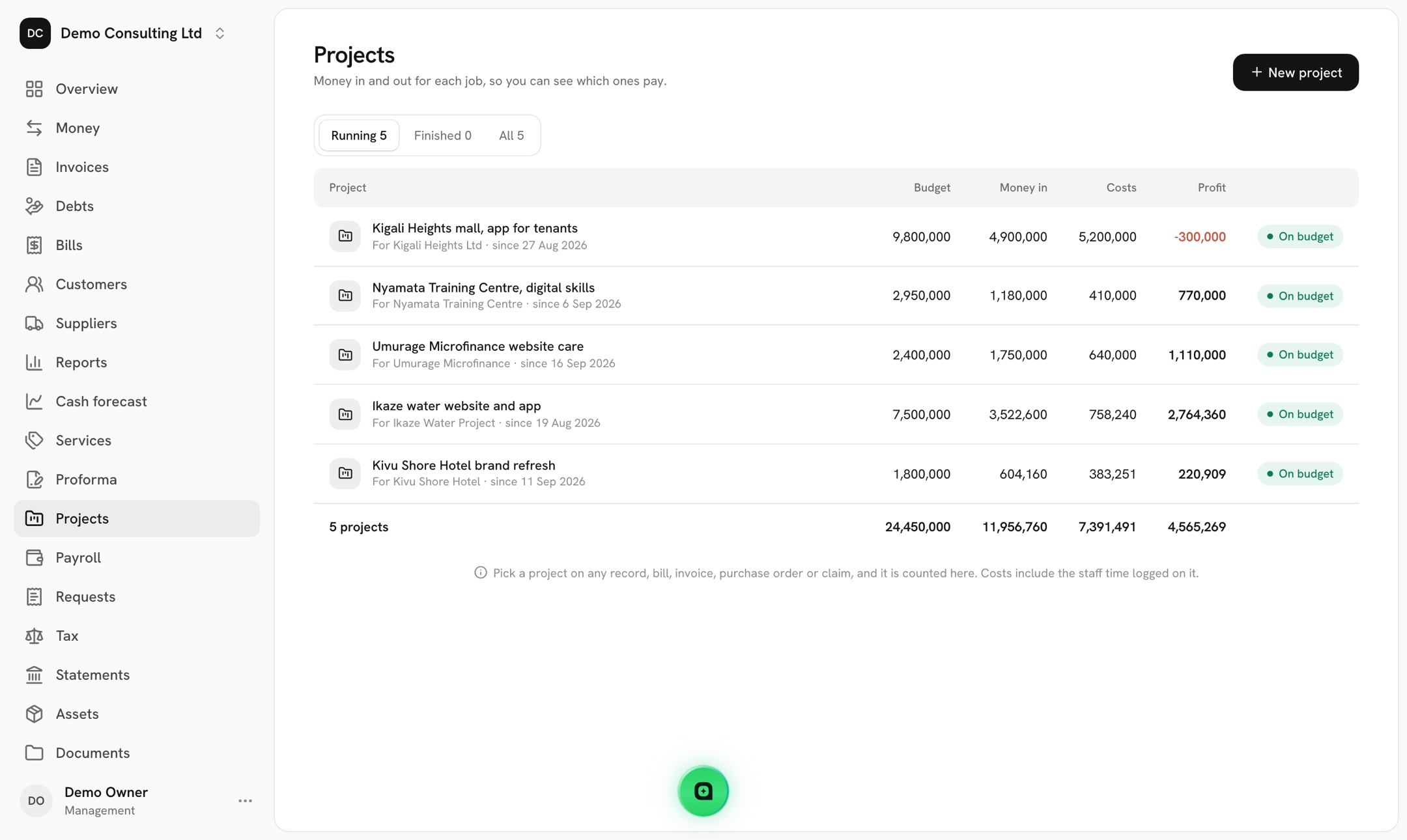
Task: Switch to the All 5 tab
Action: tap(511, 135)
